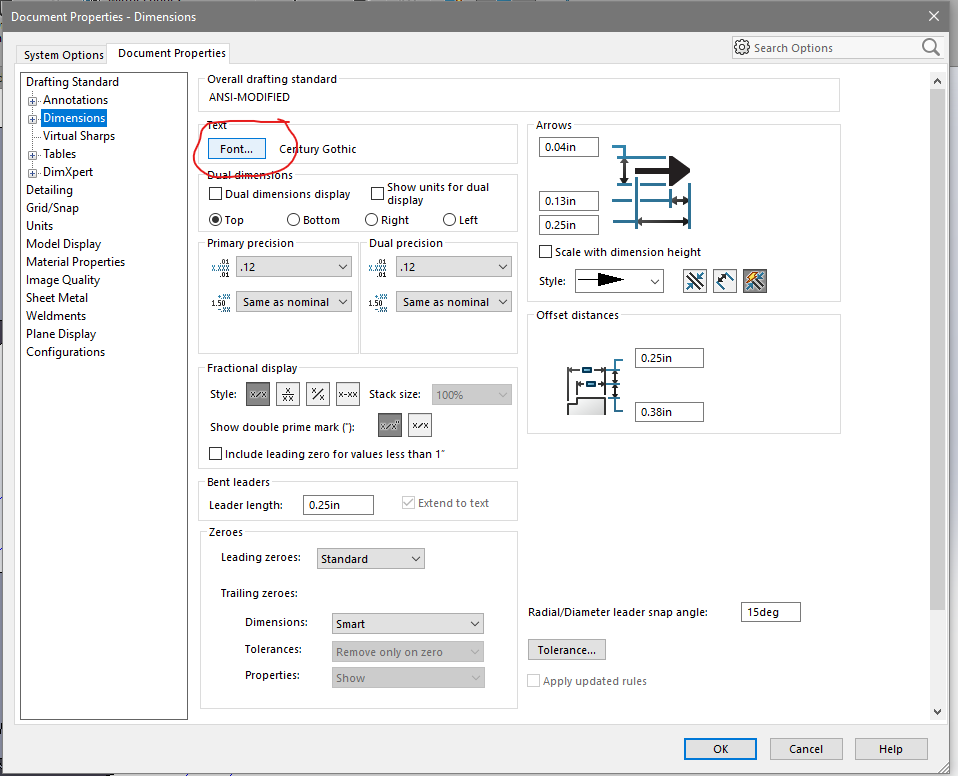Open the Tolerance... button
Screen dimensions: 958x776
(x=566, y=650)
